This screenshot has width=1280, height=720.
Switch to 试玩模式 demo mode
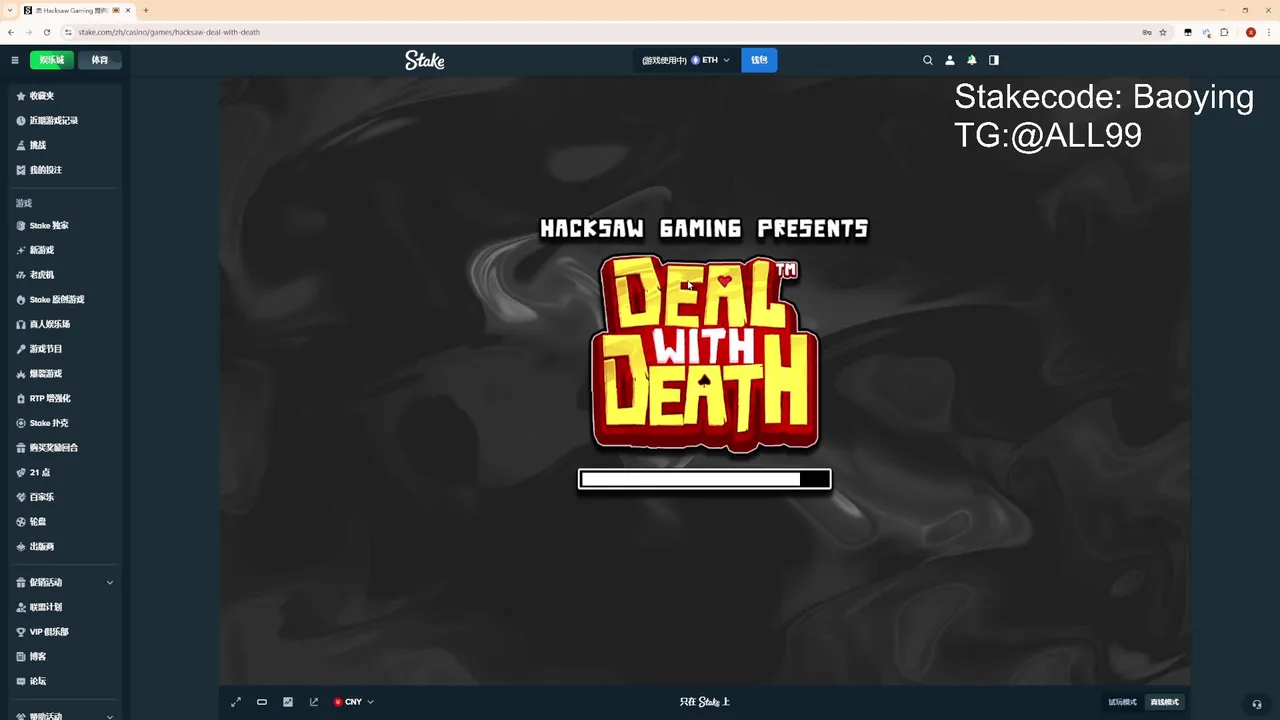(x=1122, y=702)
